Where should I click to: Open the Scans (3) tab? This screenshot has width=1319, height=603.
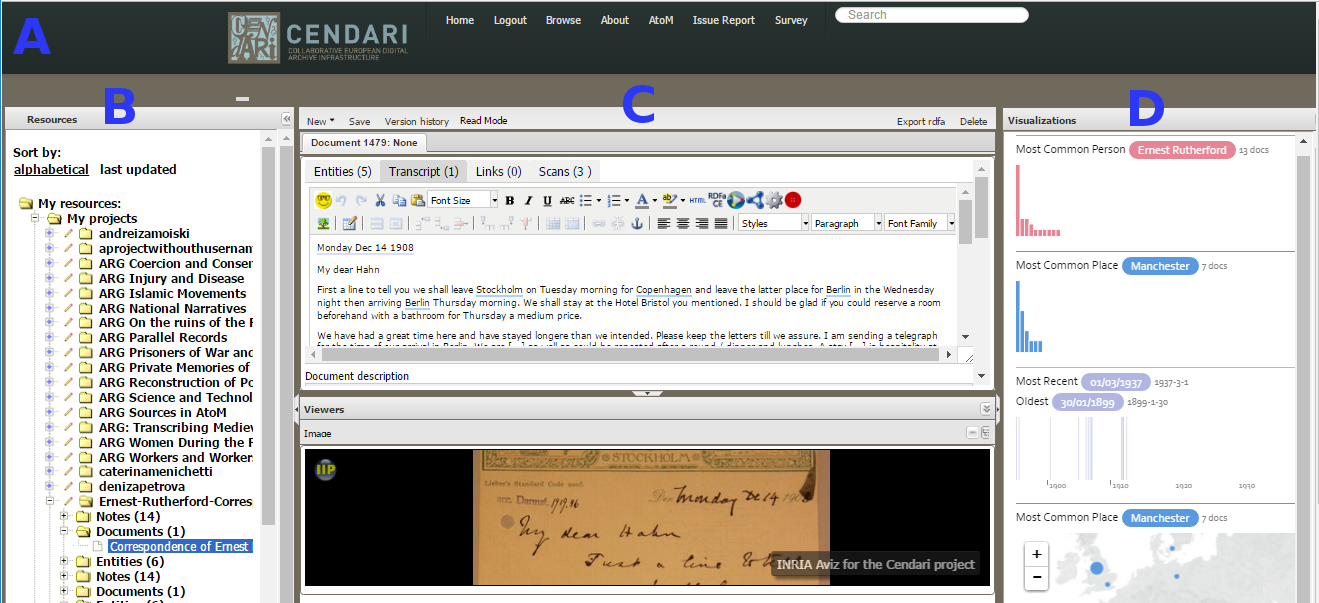[x=567, y=172]
